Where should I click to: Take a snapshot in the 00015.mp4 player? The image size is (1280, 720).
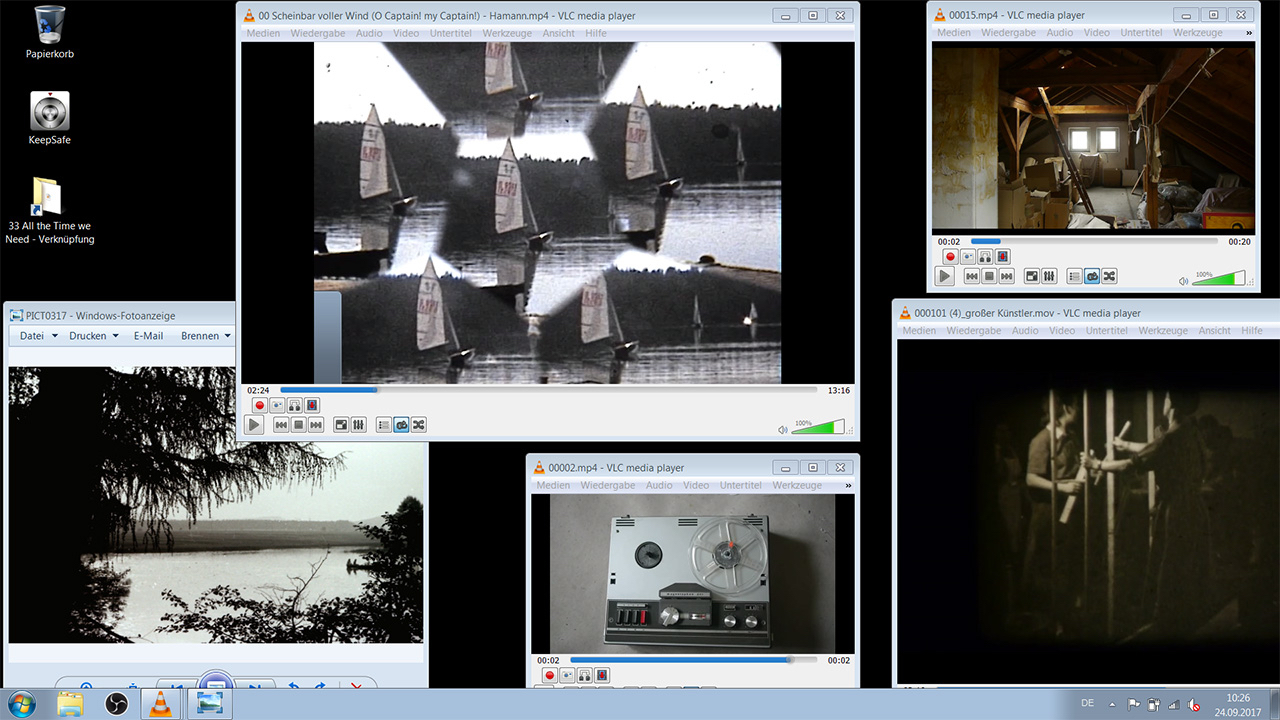tap(968, 257)
